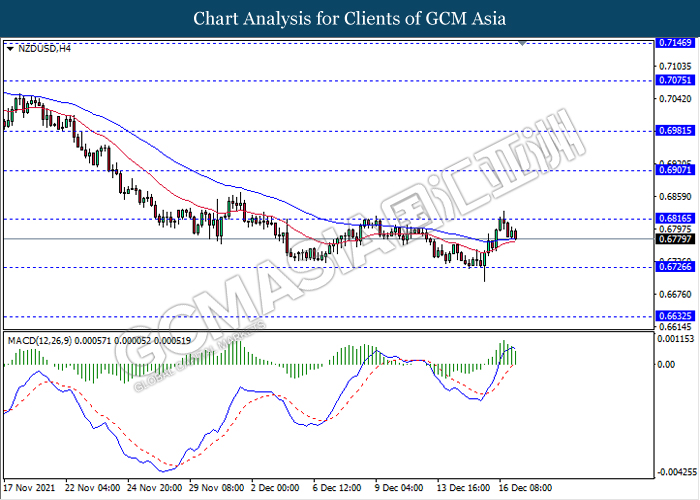700x500 pixels.
Task: Click the current price tag 0.67797
Action: [675, 239]
